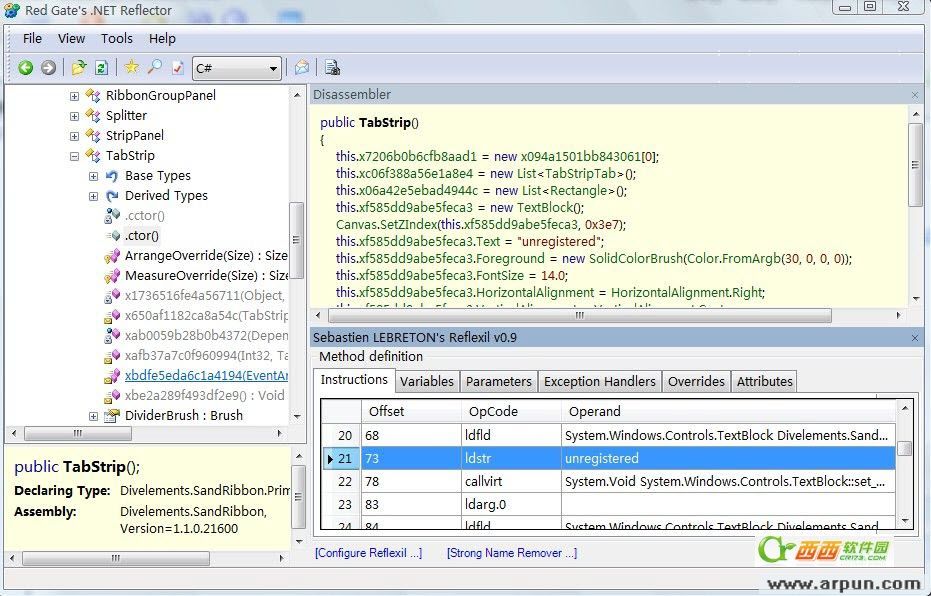Screen dimensions: 931x596
Task: Click the green Back navigation arrow
Action: click(26, 68)
